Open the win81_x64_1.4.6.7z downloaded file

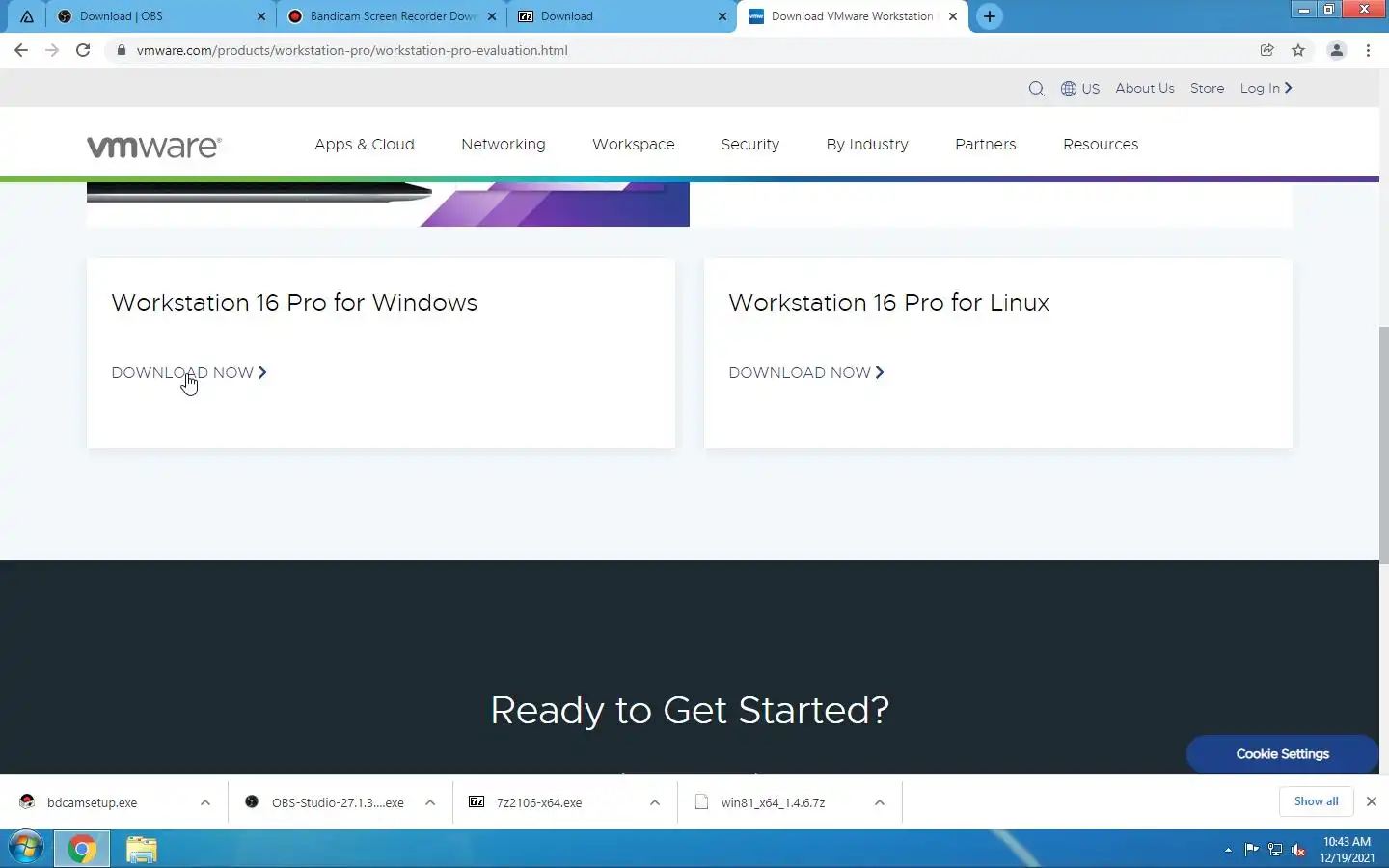775,802
